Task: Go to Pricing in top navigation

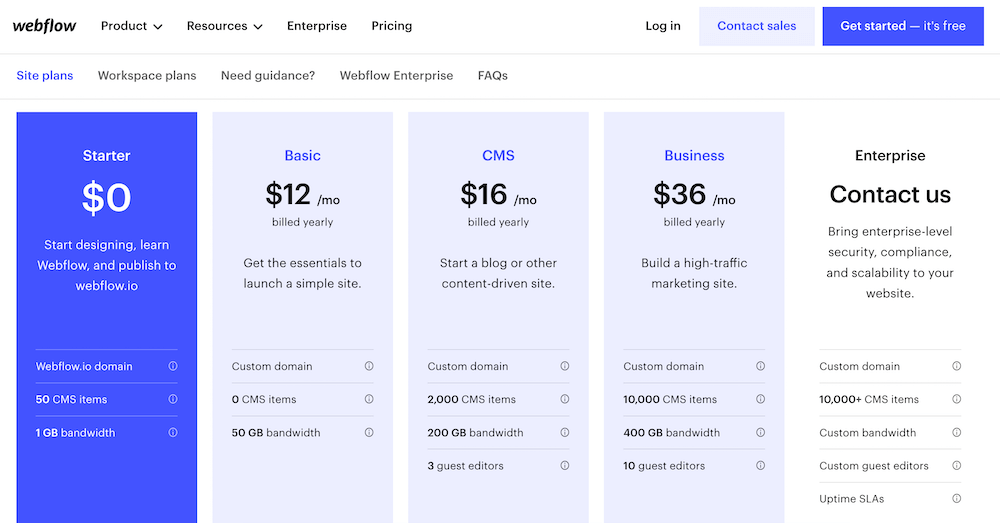Action: click(391, 26)
